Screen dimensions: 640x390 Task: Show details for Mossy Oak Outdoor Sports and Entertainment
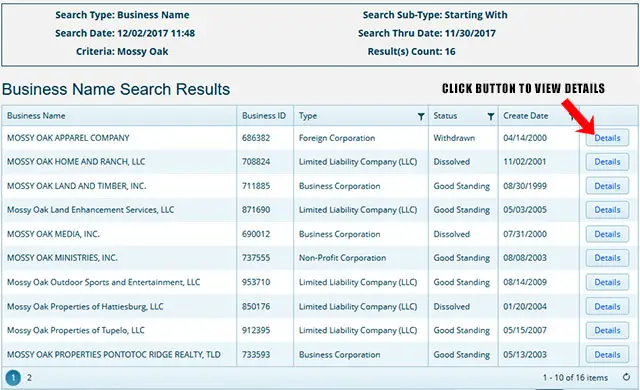[607, 282]
